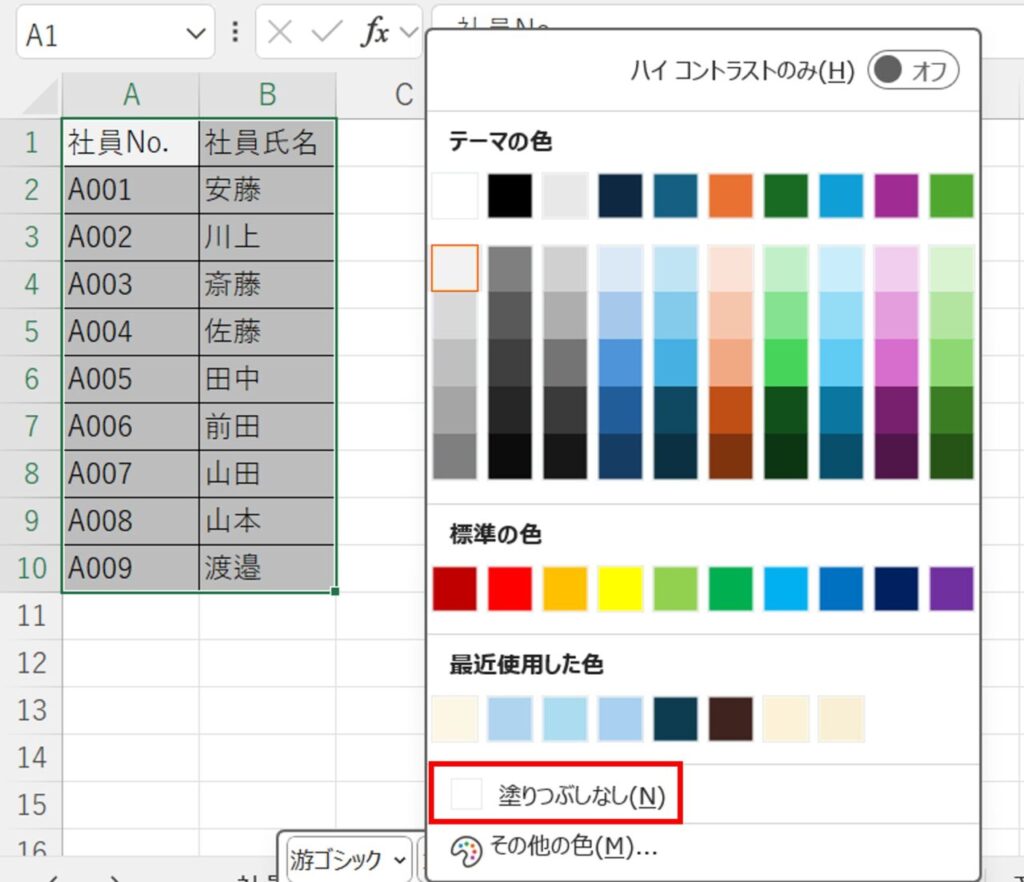The height and width of the screenshot is (882, 1024).
Task: Select standard gold orange color swatch
Action: (565, 589)
